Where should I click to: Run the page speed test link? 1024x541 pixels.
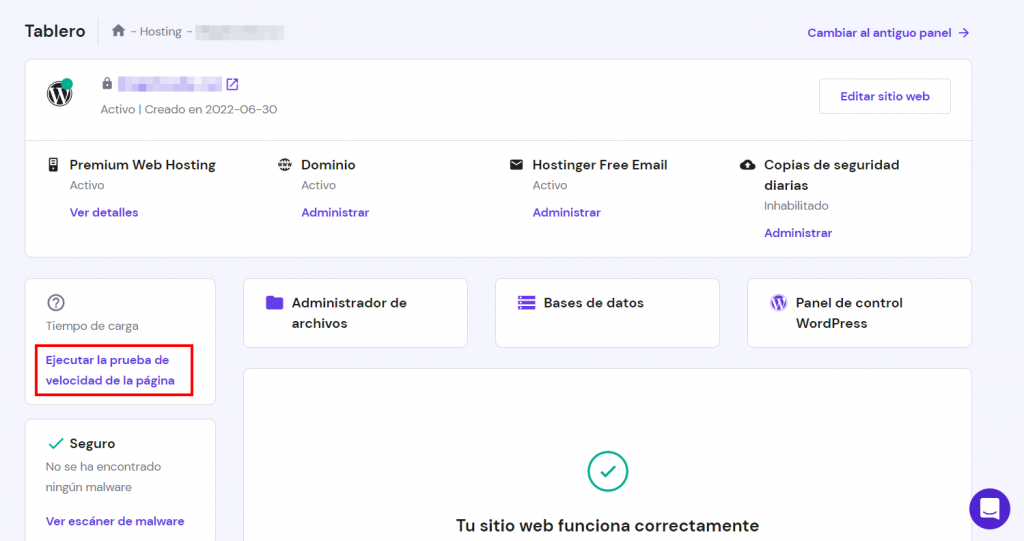click(110, 370)
